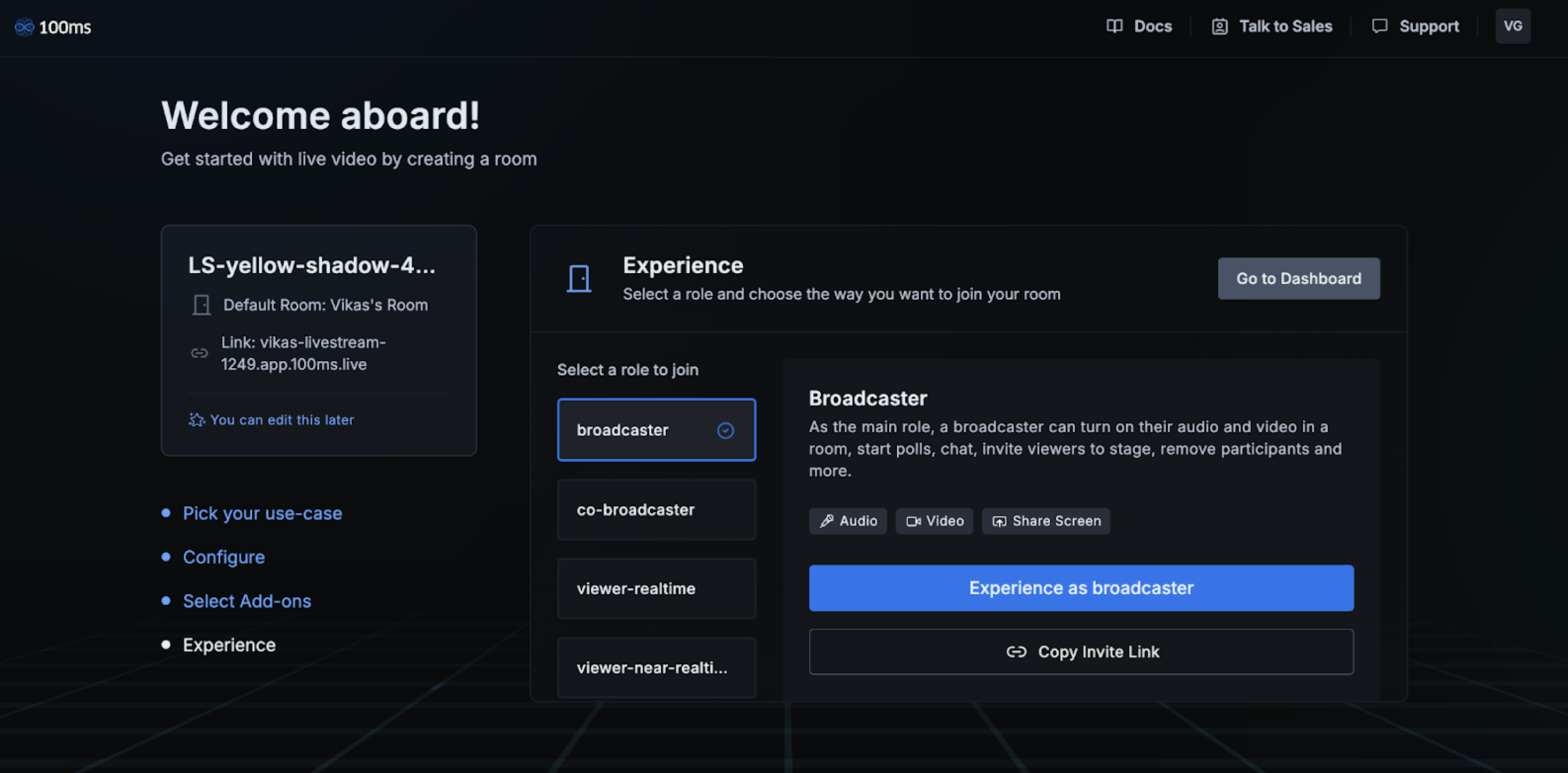Click the LS-yellow-shadow-4... template name
The width and height of the screenshot is (1568, 773).
[312, 265]
